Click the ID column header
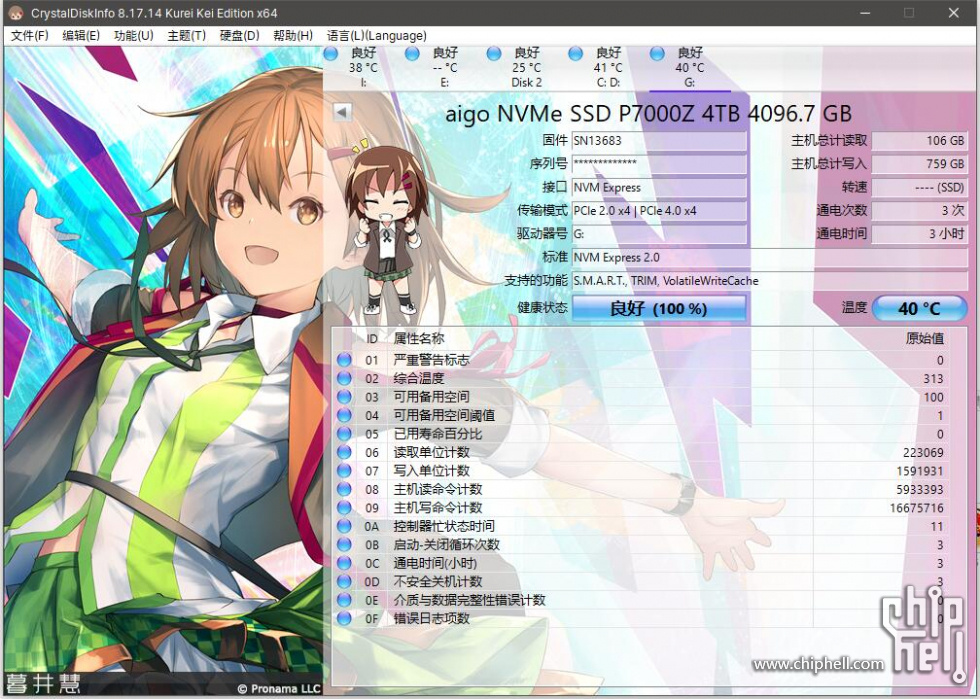The width and height of the screenshot is (980, 699). [372, 339]
